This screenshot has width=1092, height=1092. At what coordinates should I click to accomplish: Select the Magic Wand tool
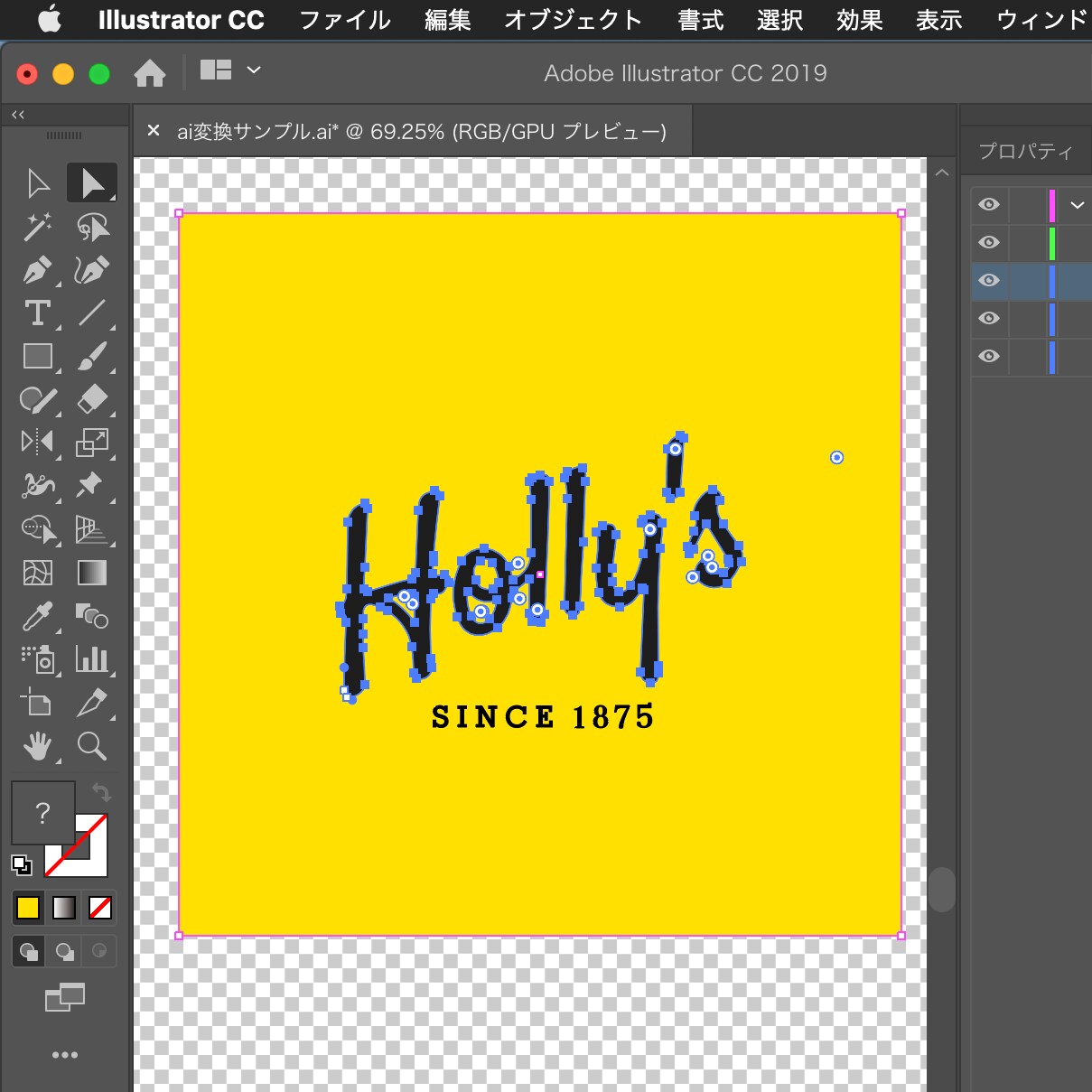38,227
